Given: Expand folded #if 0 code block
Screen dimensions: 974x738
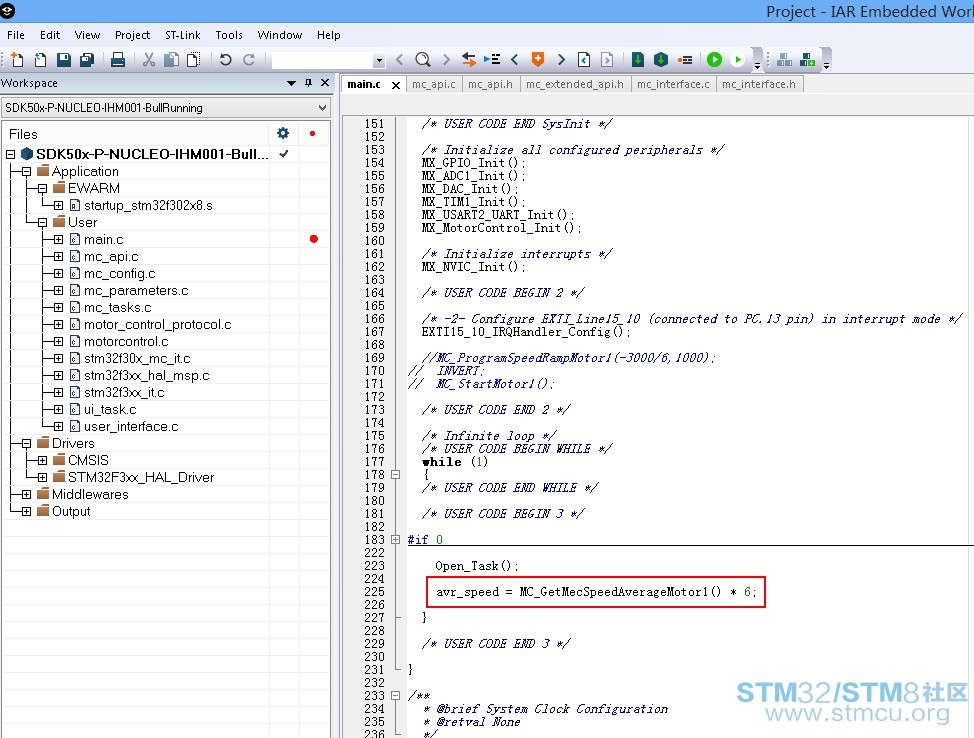Looking at the screenshot, I should click(395, 539).
